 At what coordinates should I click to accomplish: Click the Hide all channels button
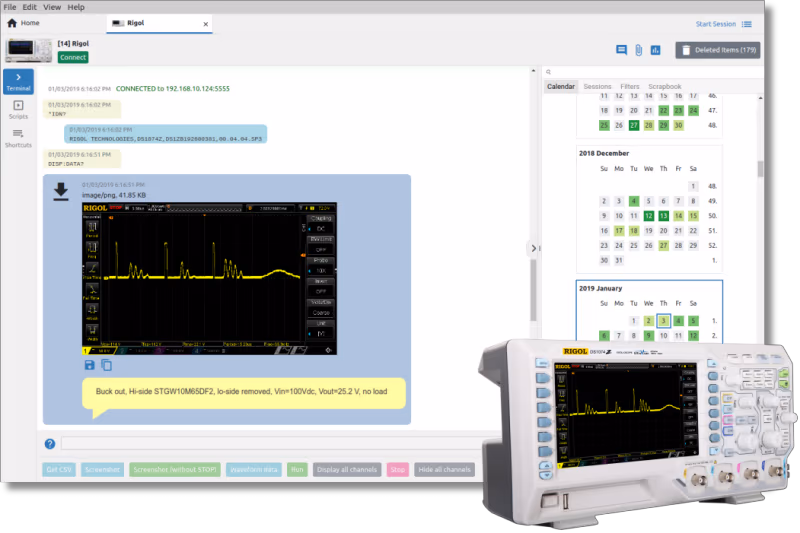click(444, 470)
